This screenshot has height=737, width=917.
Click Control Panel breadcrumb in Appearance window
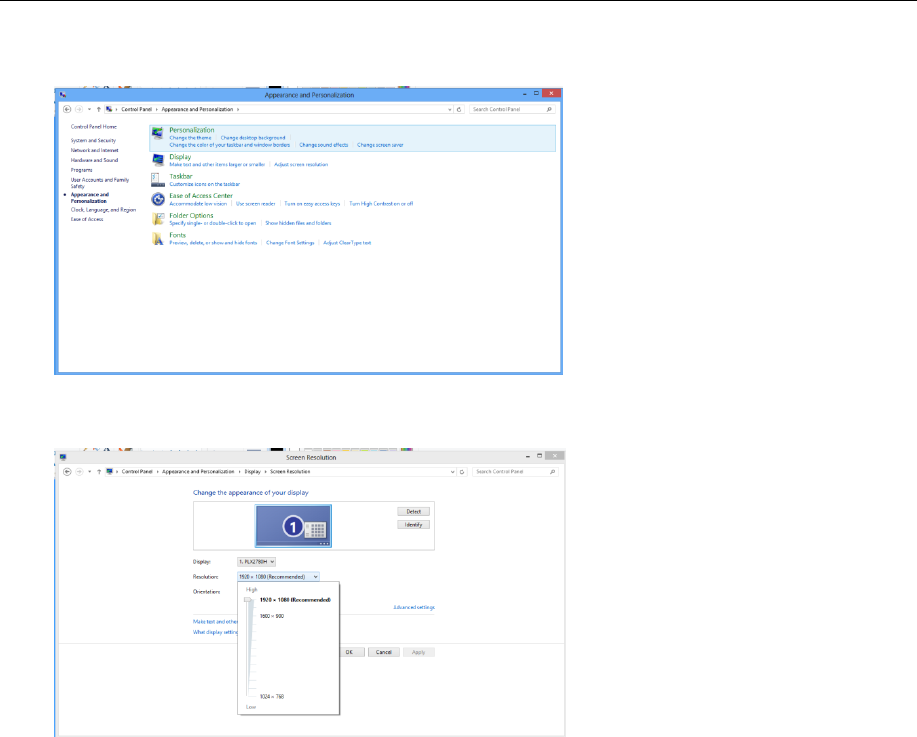click(x=136, y=109)
